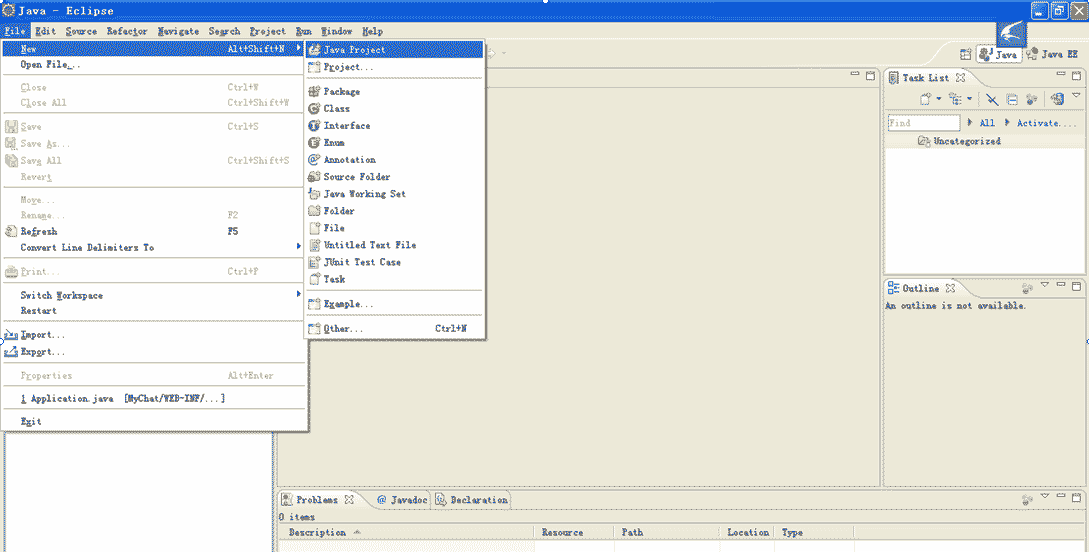1089x552 pixels.
Task: Click Export... in the File menu
Action: [154, 352]
